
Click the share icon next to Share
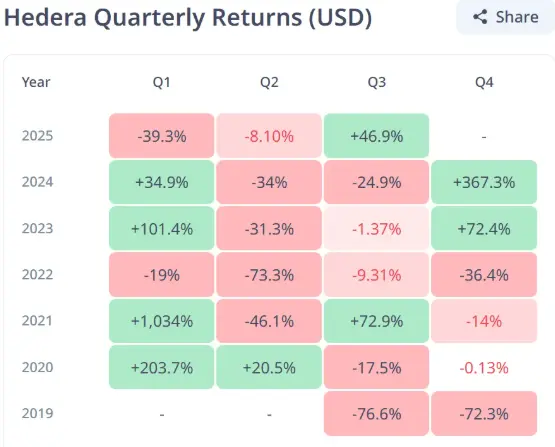pyautogui.click(x=480, y=17)
